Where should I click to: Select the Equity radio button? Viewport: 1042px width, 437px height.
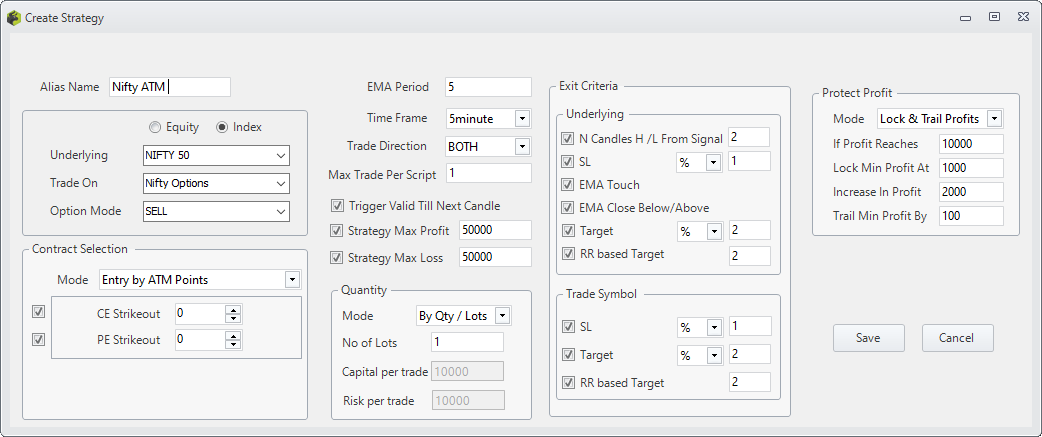[x=155, y=127]
